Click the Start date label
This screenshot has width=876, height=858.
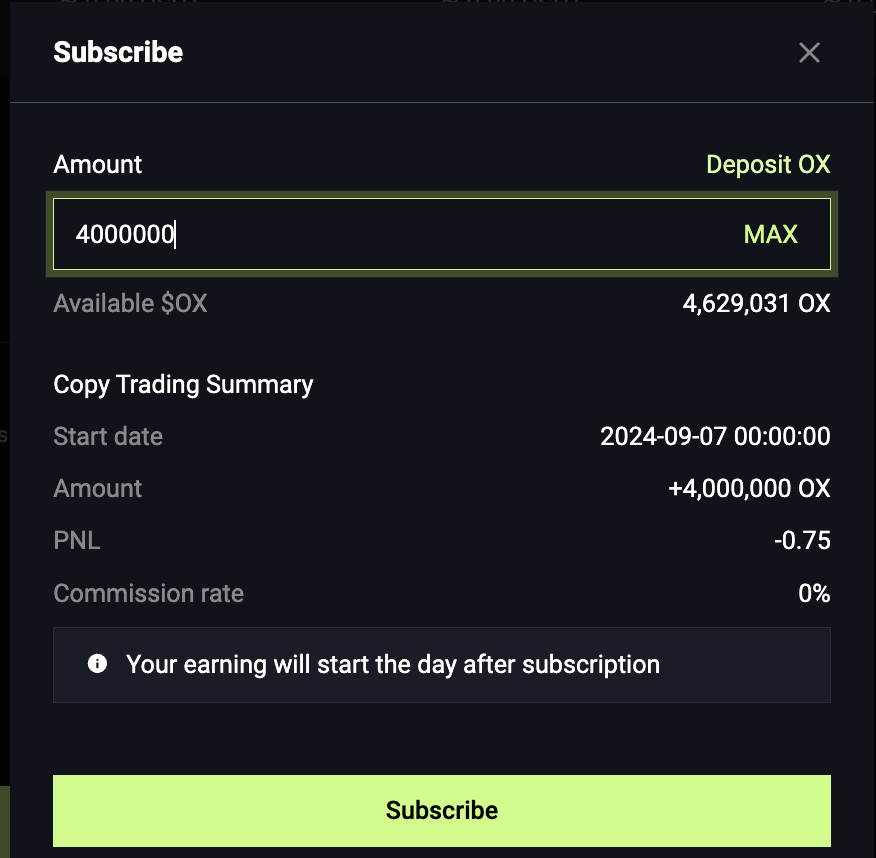108,436
